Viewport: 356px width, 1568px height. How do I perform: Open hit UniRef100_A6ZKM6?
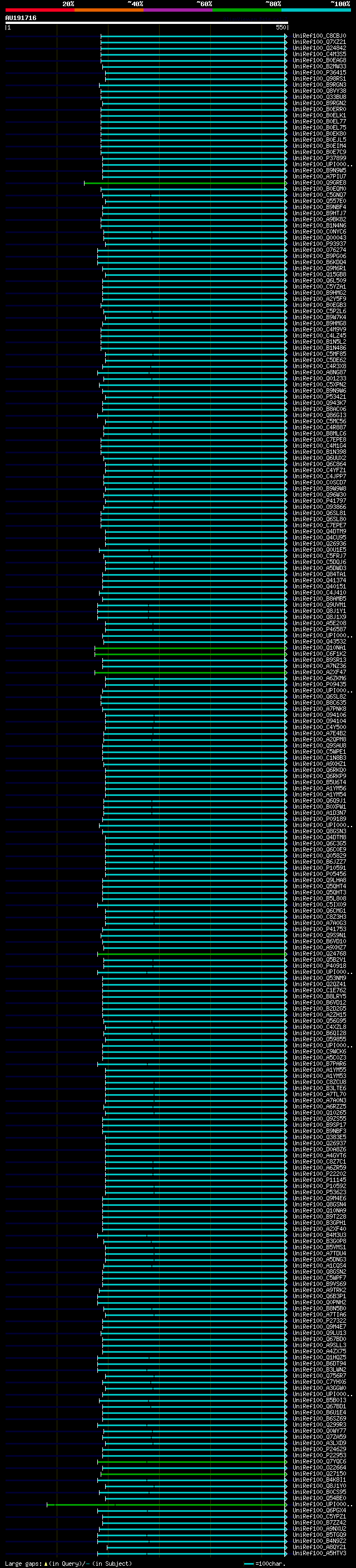319,678
